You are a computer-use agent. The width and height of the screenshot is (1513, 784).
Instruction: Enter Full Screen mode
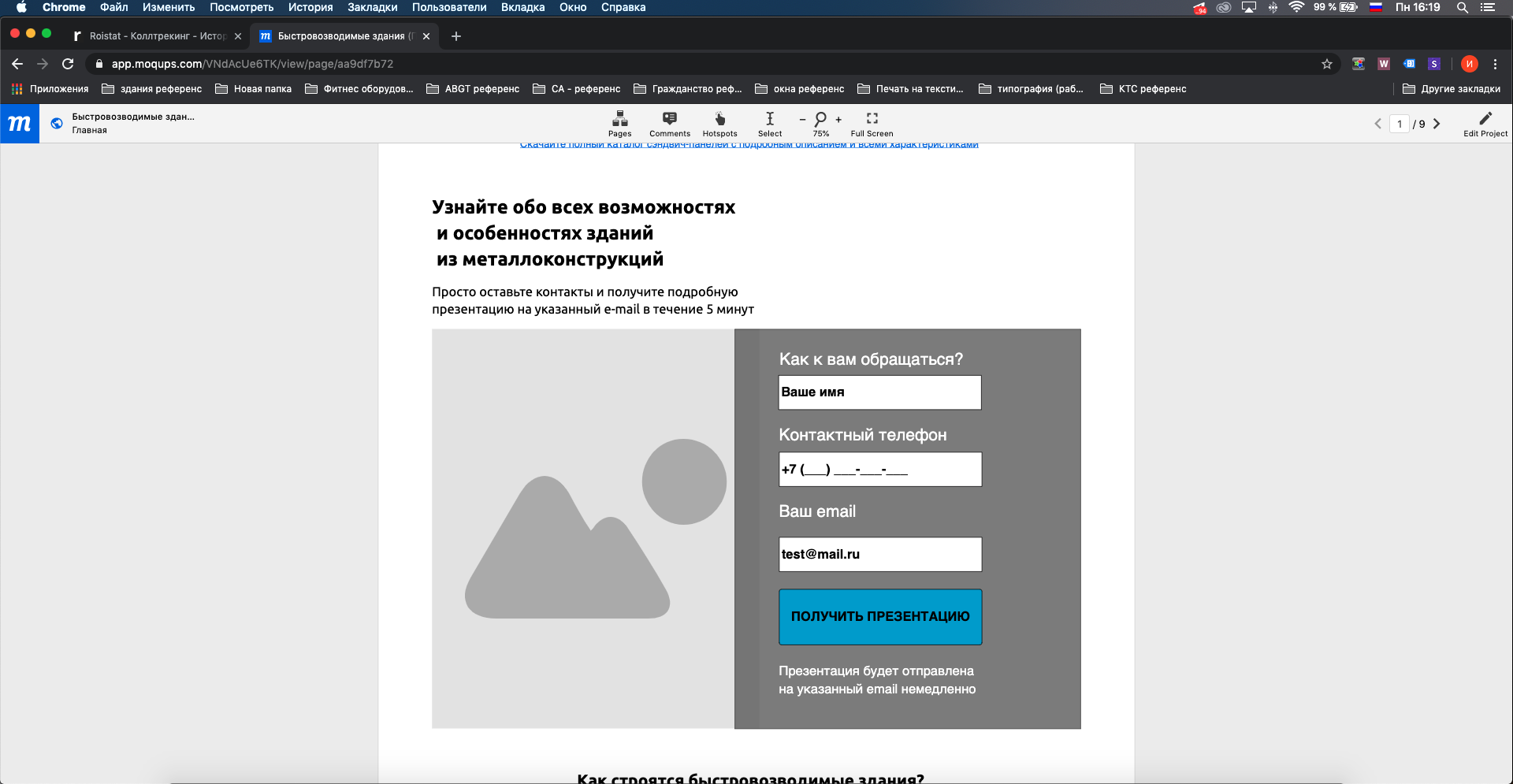point(872,124)
